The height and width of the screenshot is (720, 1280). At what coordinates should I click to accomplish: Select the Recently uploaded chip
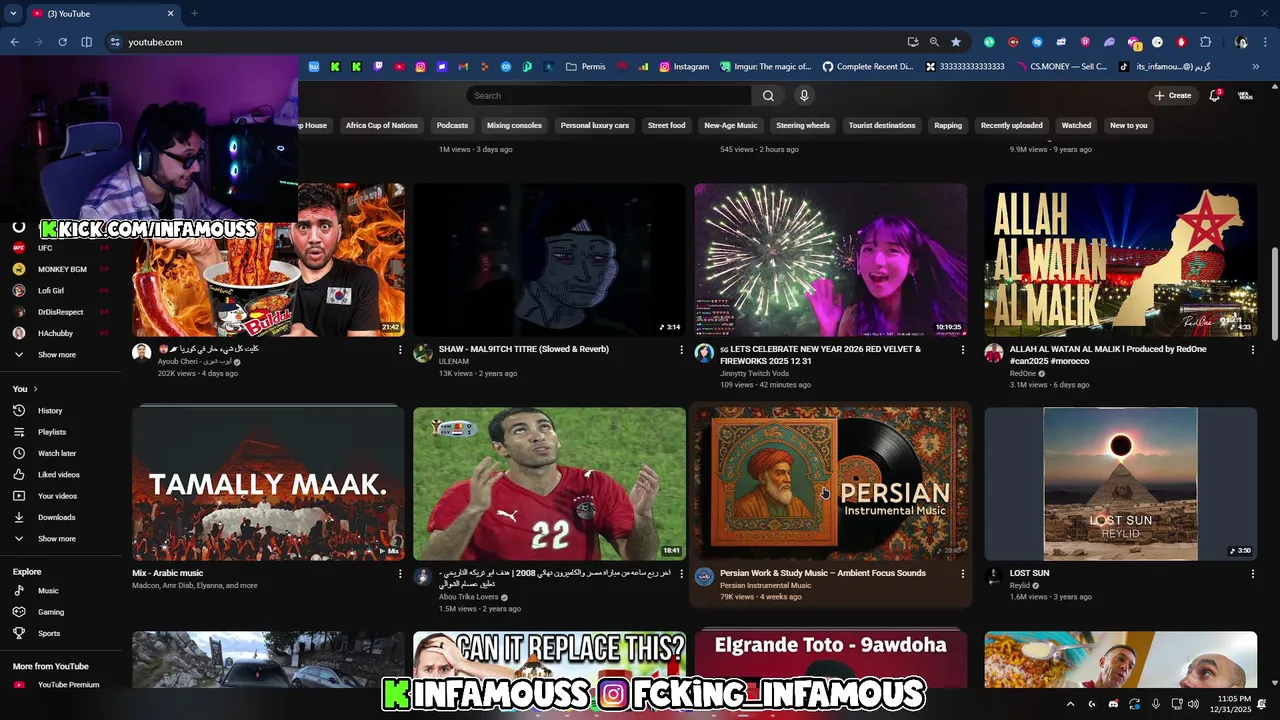[x=1011, y=126]
